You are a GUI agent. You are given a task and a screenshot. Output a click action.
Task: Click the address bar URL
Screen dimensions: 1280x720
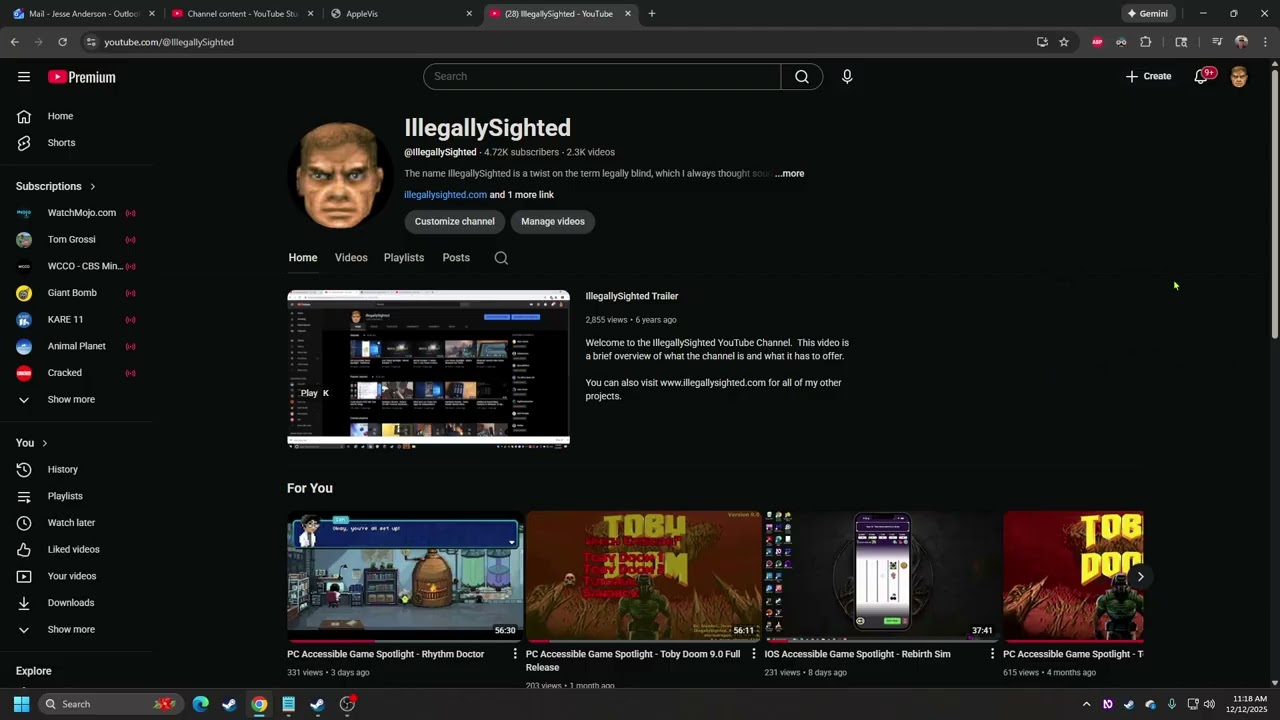pyautogui.click(x=169, y=42)
